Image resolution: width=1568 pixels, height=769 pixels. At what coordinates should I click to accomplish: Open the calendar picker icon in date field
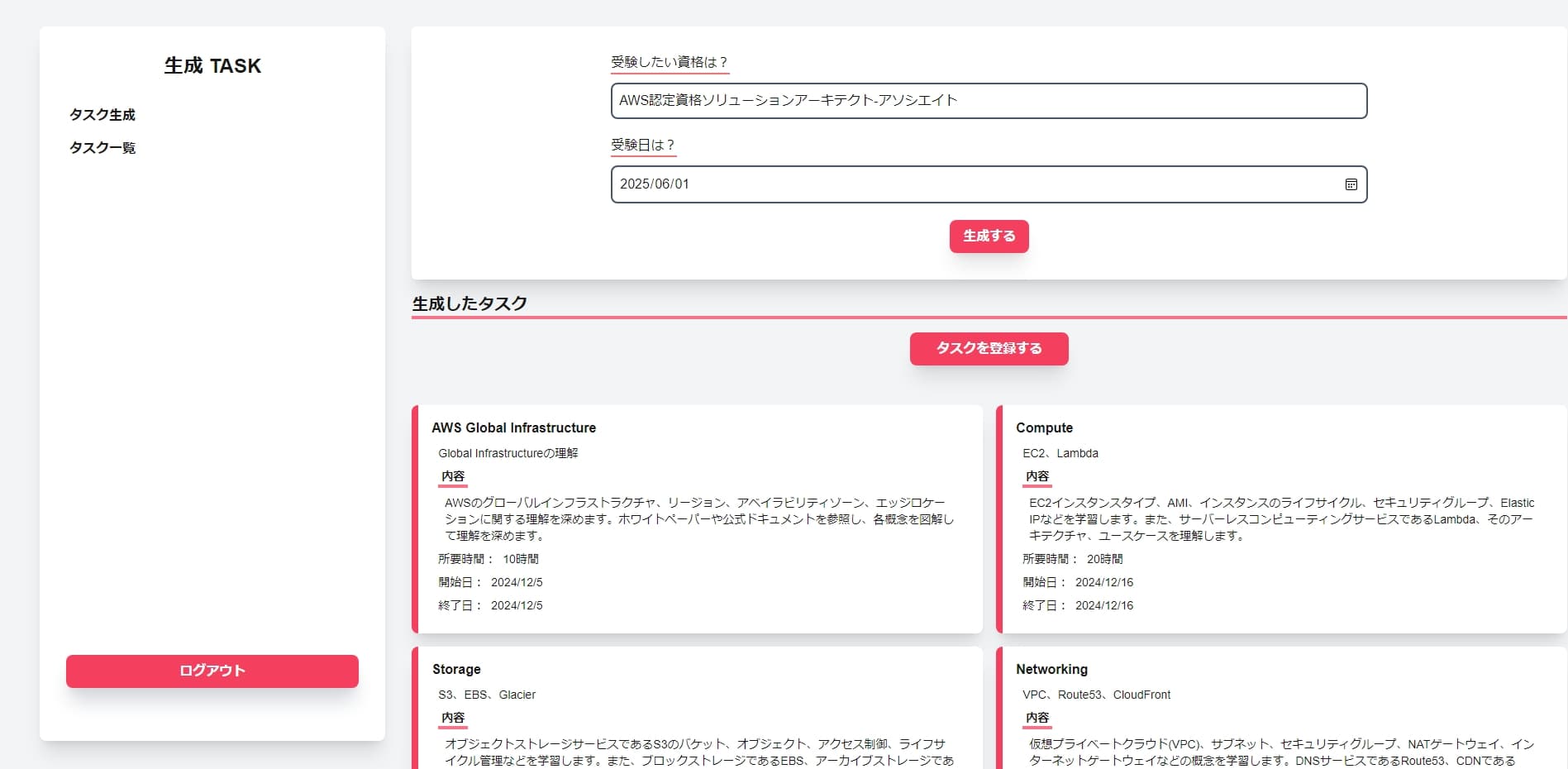(x=1351, y=184)
